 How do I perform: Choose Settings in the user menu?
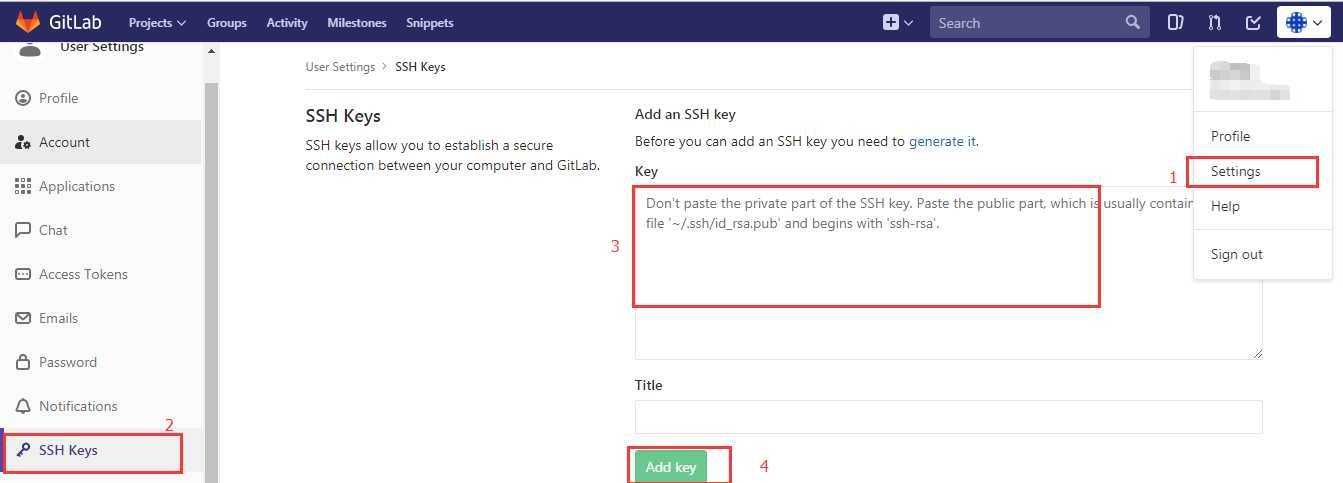1235,171
